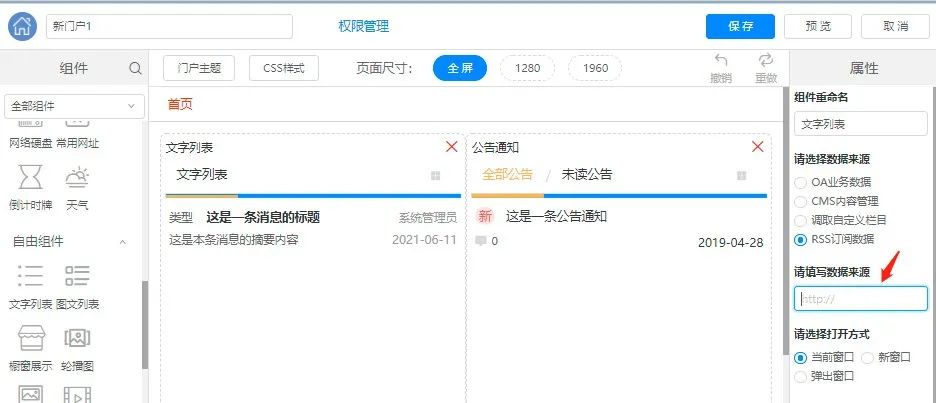Switch to 全部公告 tab
936x403 pixels.
507,174
